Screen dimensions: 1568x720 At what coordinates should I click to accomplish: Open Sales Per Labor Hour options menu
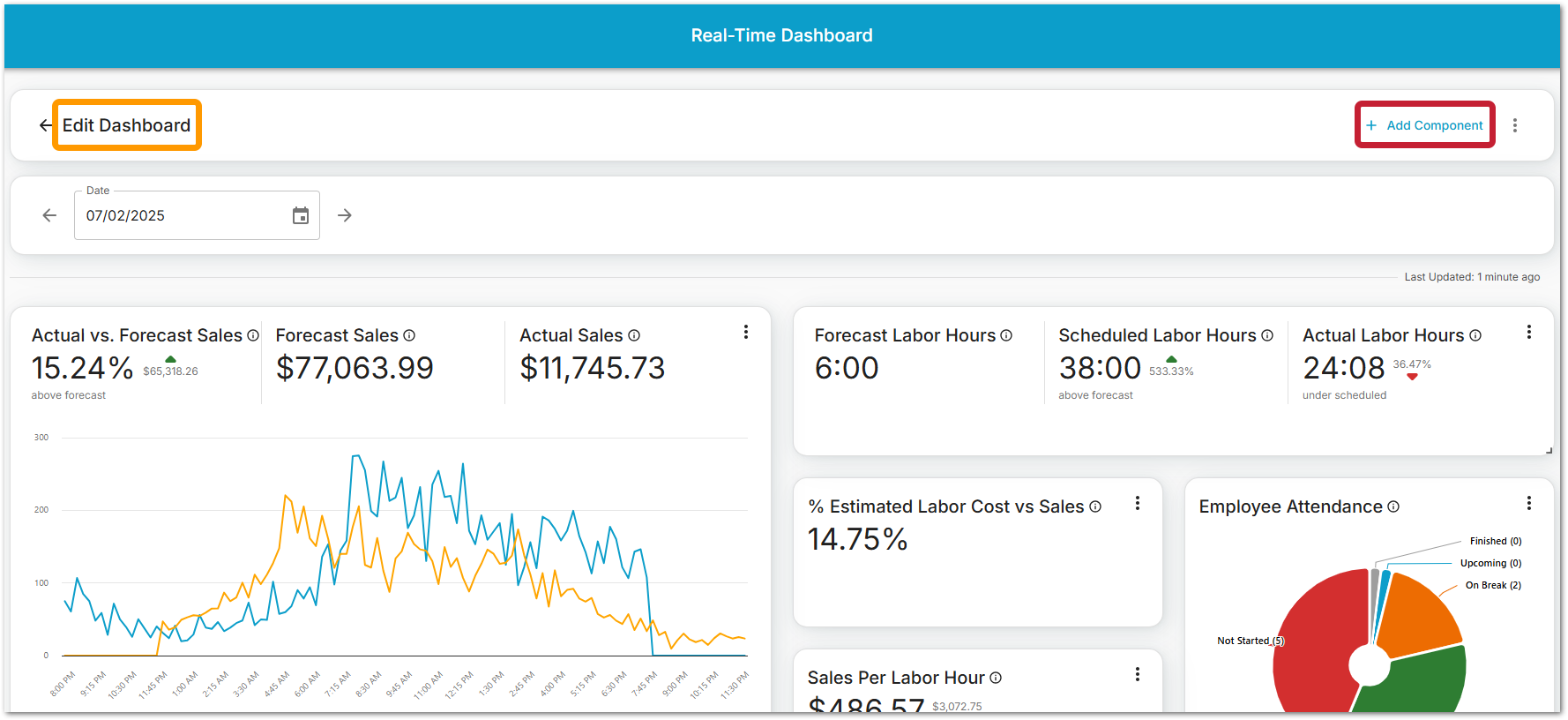(1138, 674)
